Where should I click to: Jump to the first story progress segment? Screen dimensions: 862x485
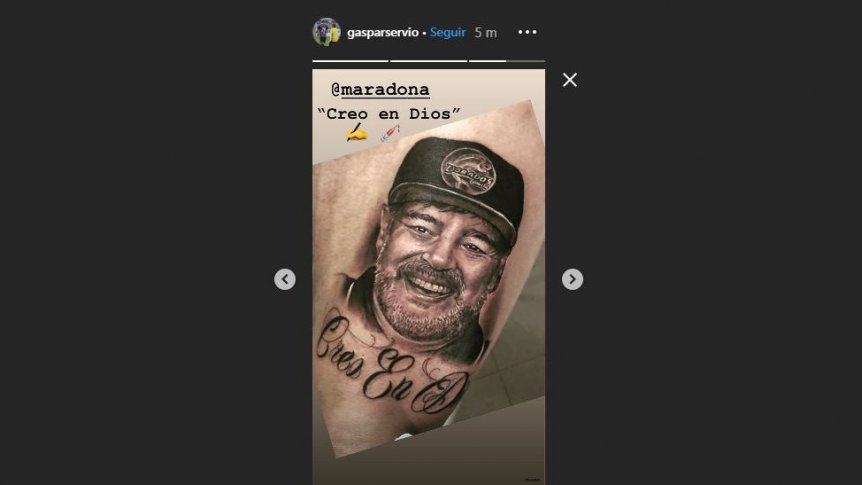[350, 61]
